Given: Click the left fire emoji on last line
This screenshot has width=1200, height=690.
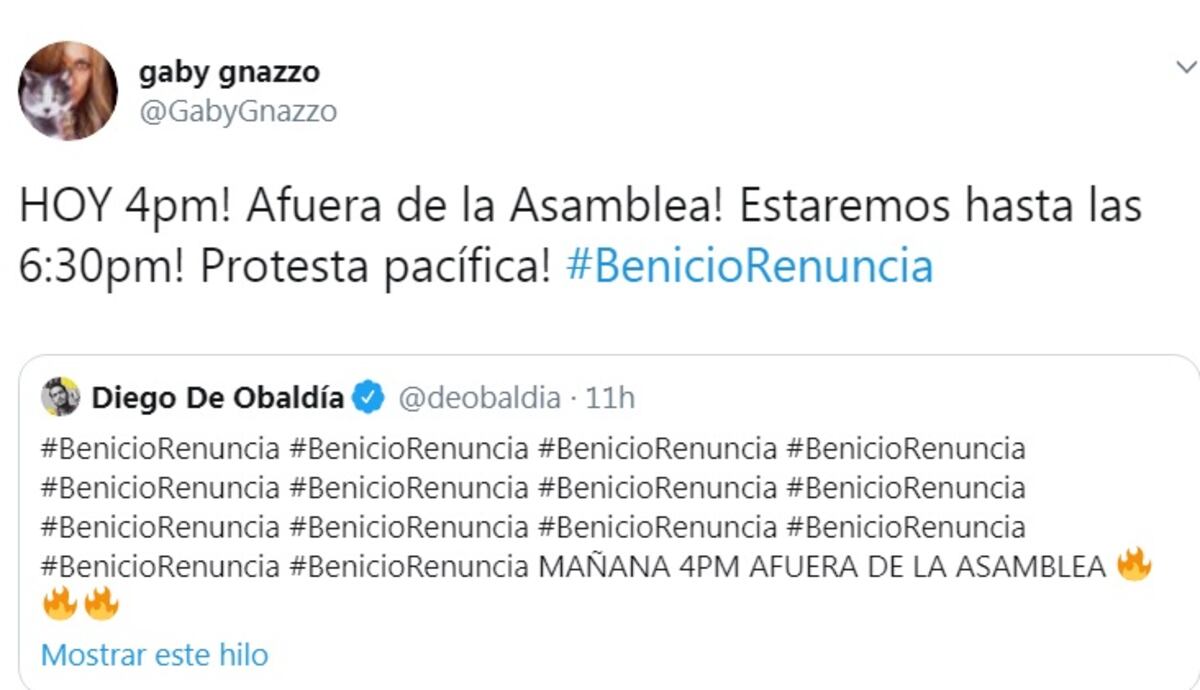Looking at the screenshot, I should click(x=60, y=605).
